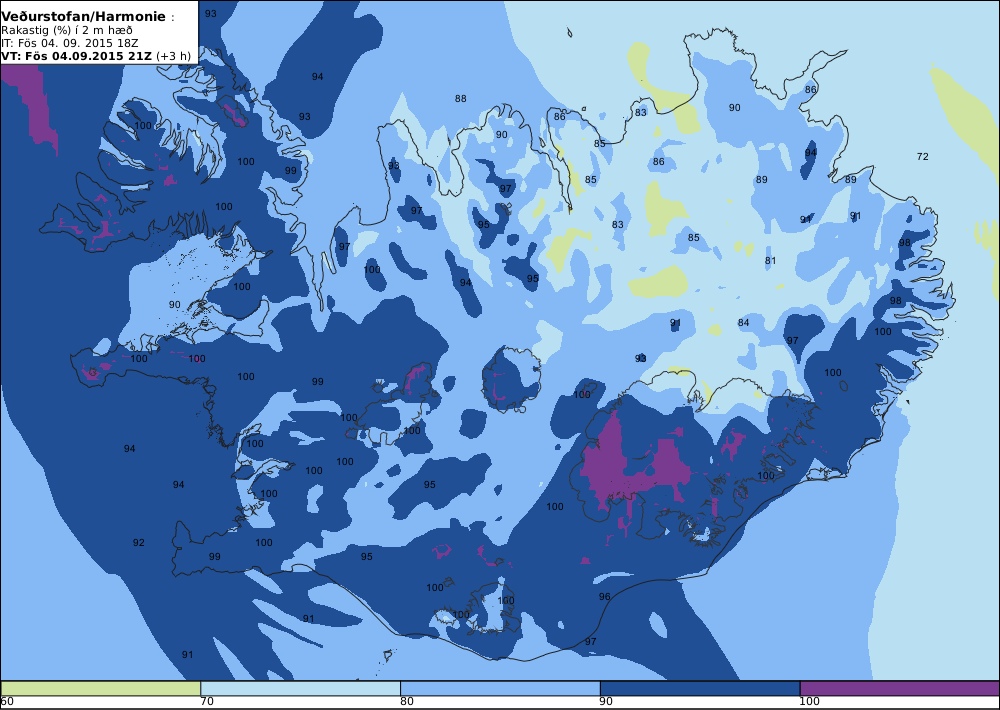This screenshot has height=710, width=1000.
Task: Click the legend scale label 80
Action: (x=407, y=702)
